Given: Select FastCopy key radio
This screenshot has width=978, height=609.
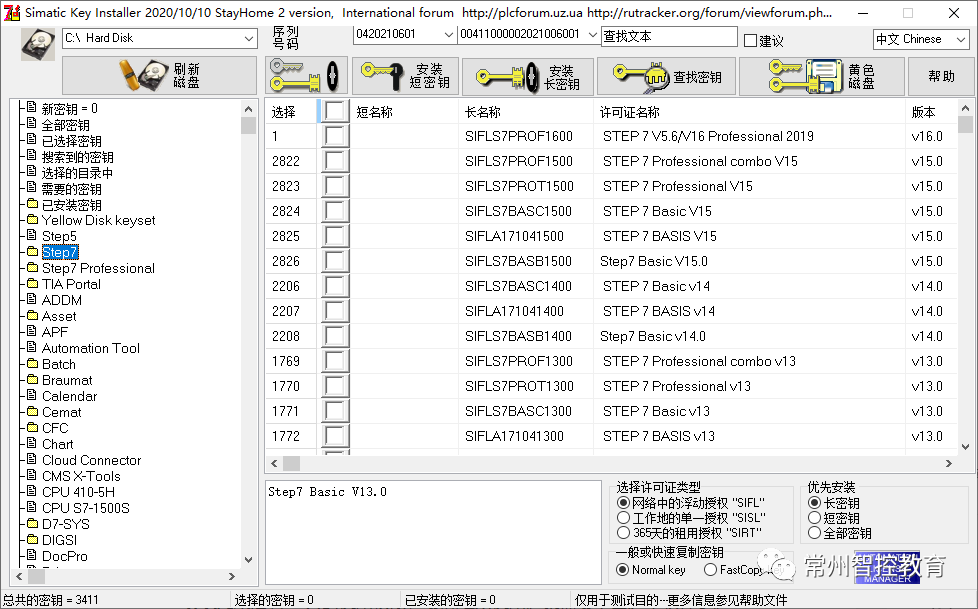Looking at the screenshot, I should (x=710, y=569).
